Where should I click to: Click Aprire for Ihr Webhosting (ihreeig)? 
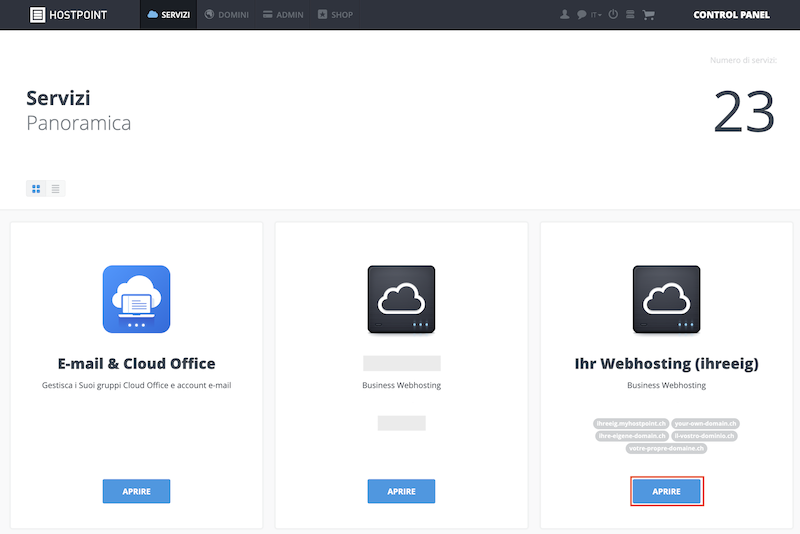pos(666,491)
